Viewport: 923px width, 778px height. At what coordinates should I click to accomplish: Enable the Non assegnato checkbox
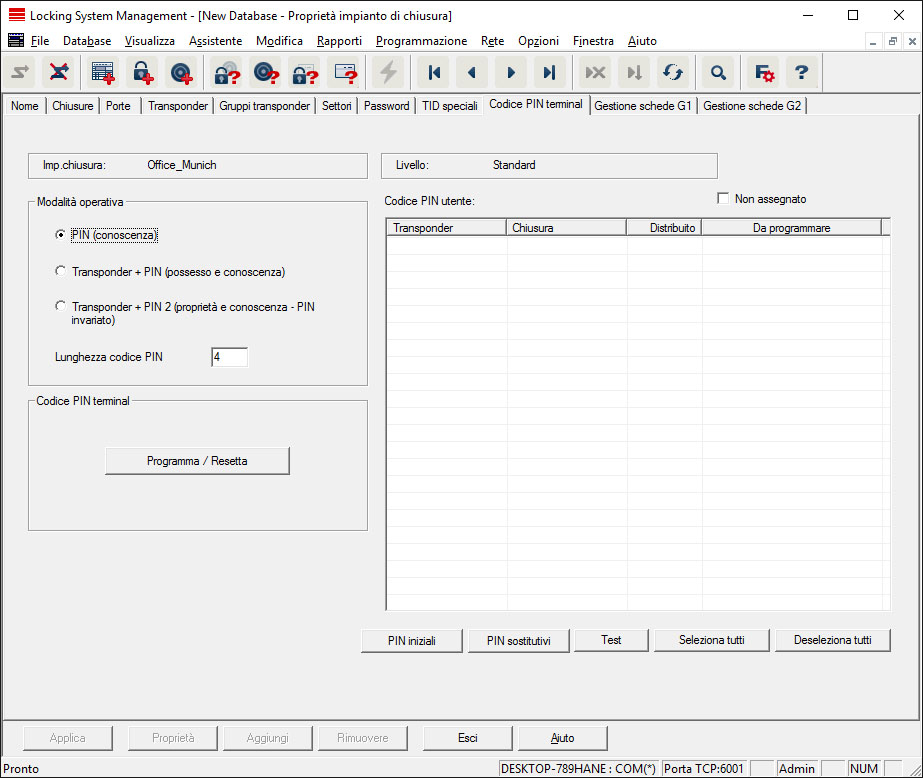(x=723, y=199)
